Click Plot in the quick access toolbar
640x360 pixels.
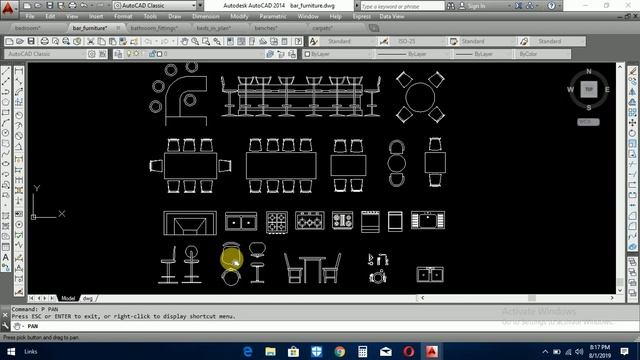72,6
